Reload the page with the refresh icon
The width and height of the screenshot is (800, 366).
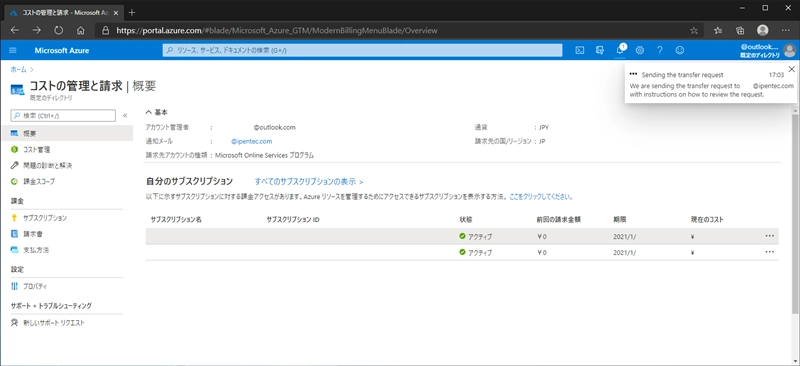pos(58,31)
